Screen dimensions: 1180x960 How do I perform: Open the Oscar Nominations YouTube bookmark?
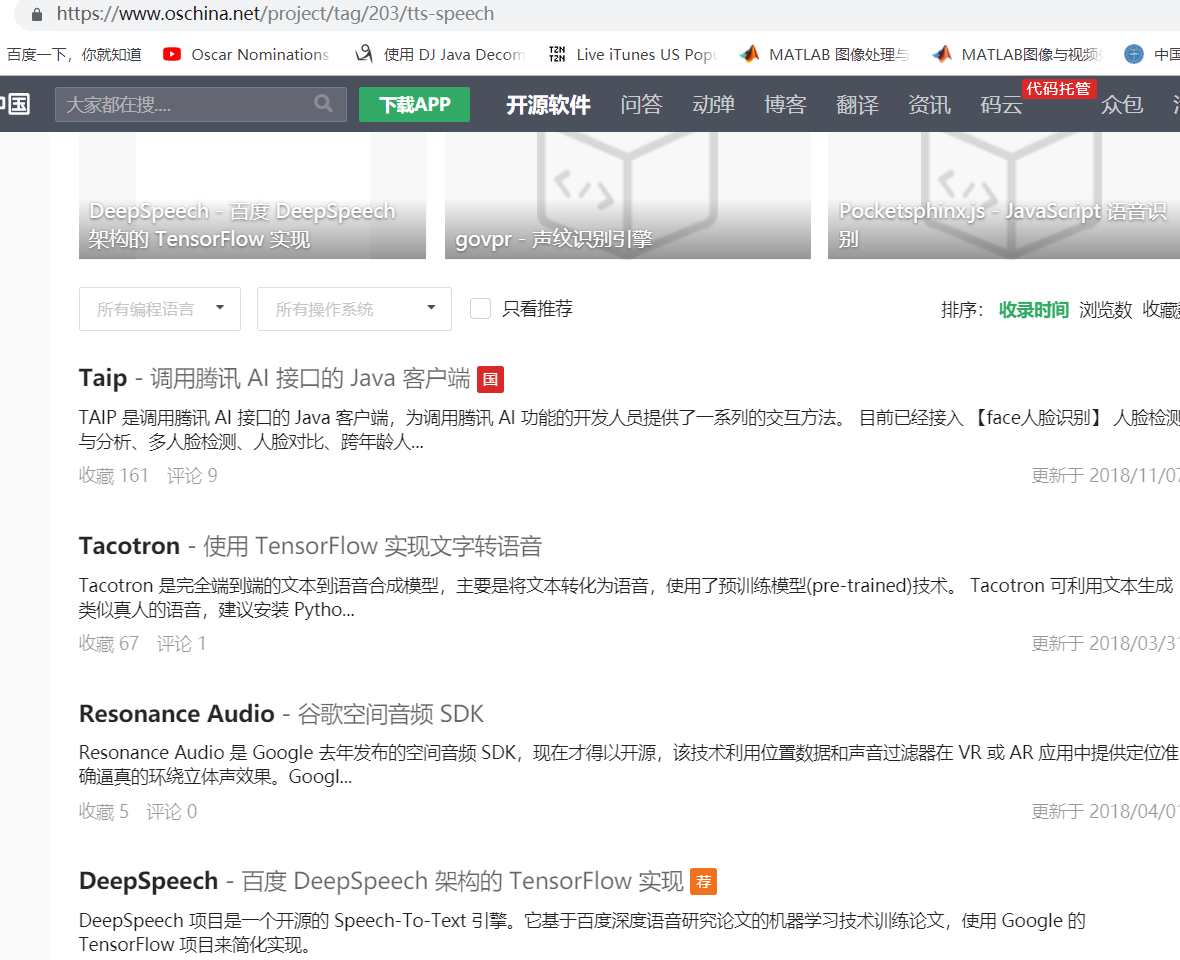(x=246, y=54)
